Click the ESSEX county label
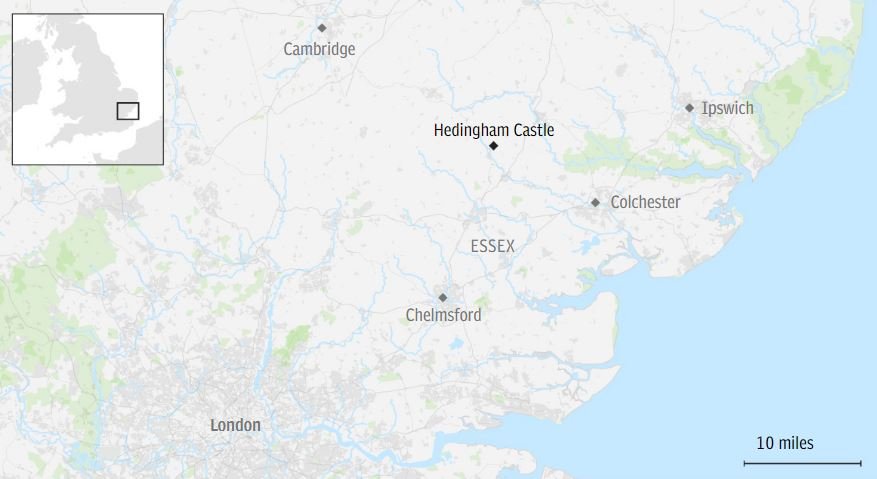 click(493, 246)
